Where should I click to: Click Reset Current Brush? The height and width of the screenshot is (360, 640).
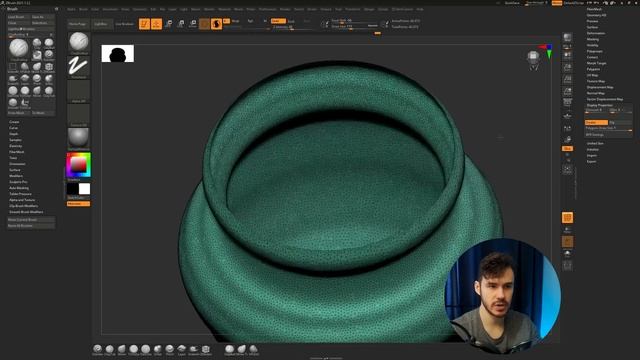[31, 220]
